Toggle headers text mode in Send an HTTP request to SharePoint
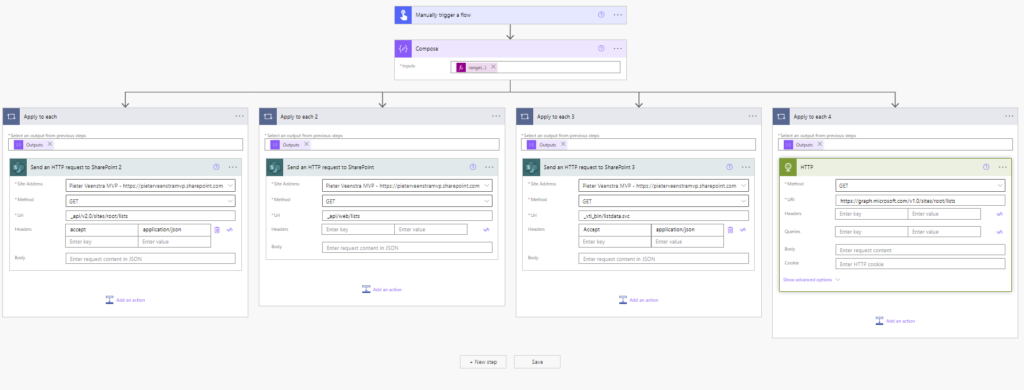Screen dimensions: 1024x390 point(486,229)
